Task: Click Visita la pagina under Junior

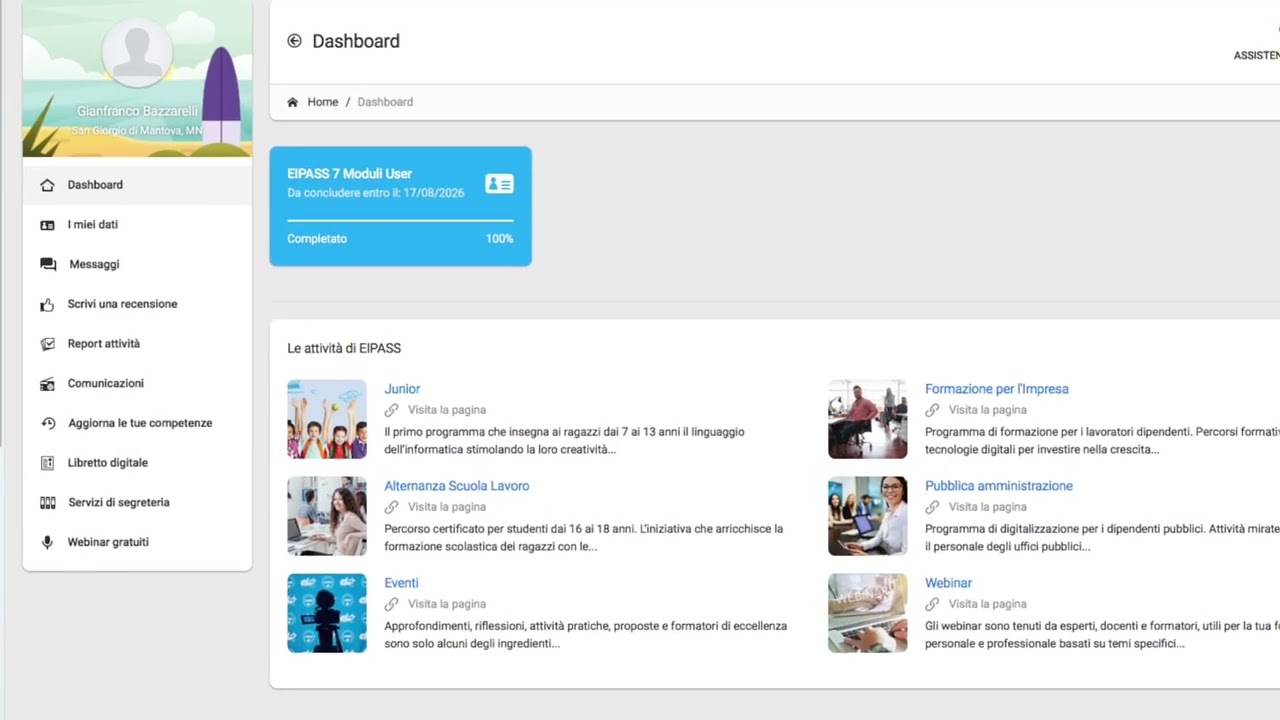Action: (447, 410)
